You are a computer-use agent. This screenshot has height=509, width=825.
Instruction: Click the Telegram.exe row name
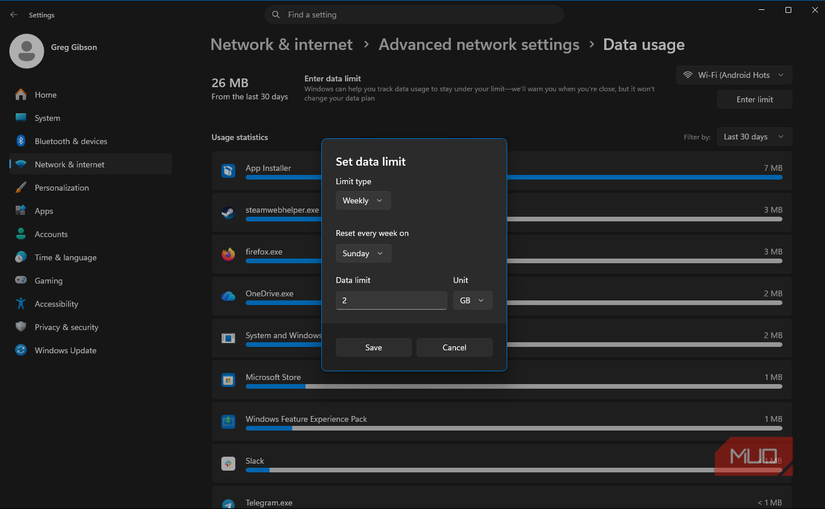(268, 503)
